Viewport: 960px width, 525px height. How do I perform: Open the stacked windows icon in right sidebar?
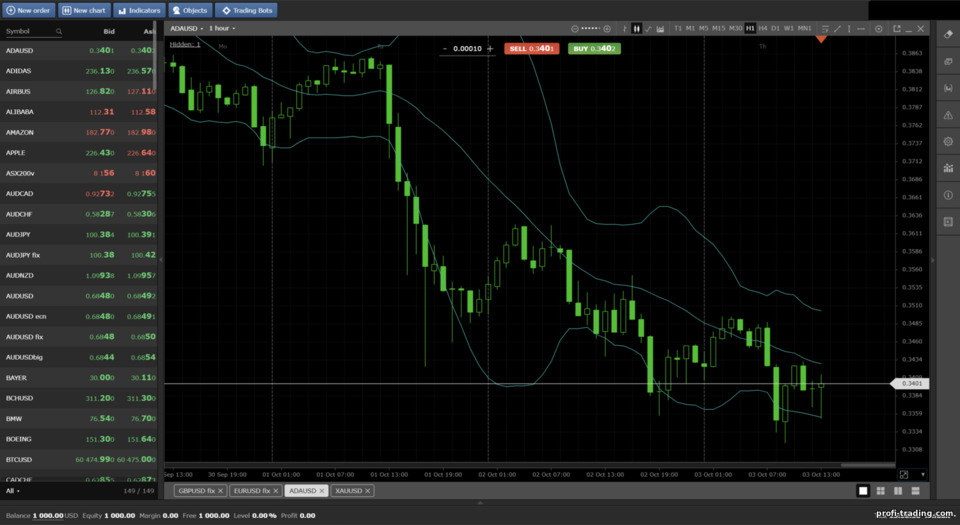point(948,62)
